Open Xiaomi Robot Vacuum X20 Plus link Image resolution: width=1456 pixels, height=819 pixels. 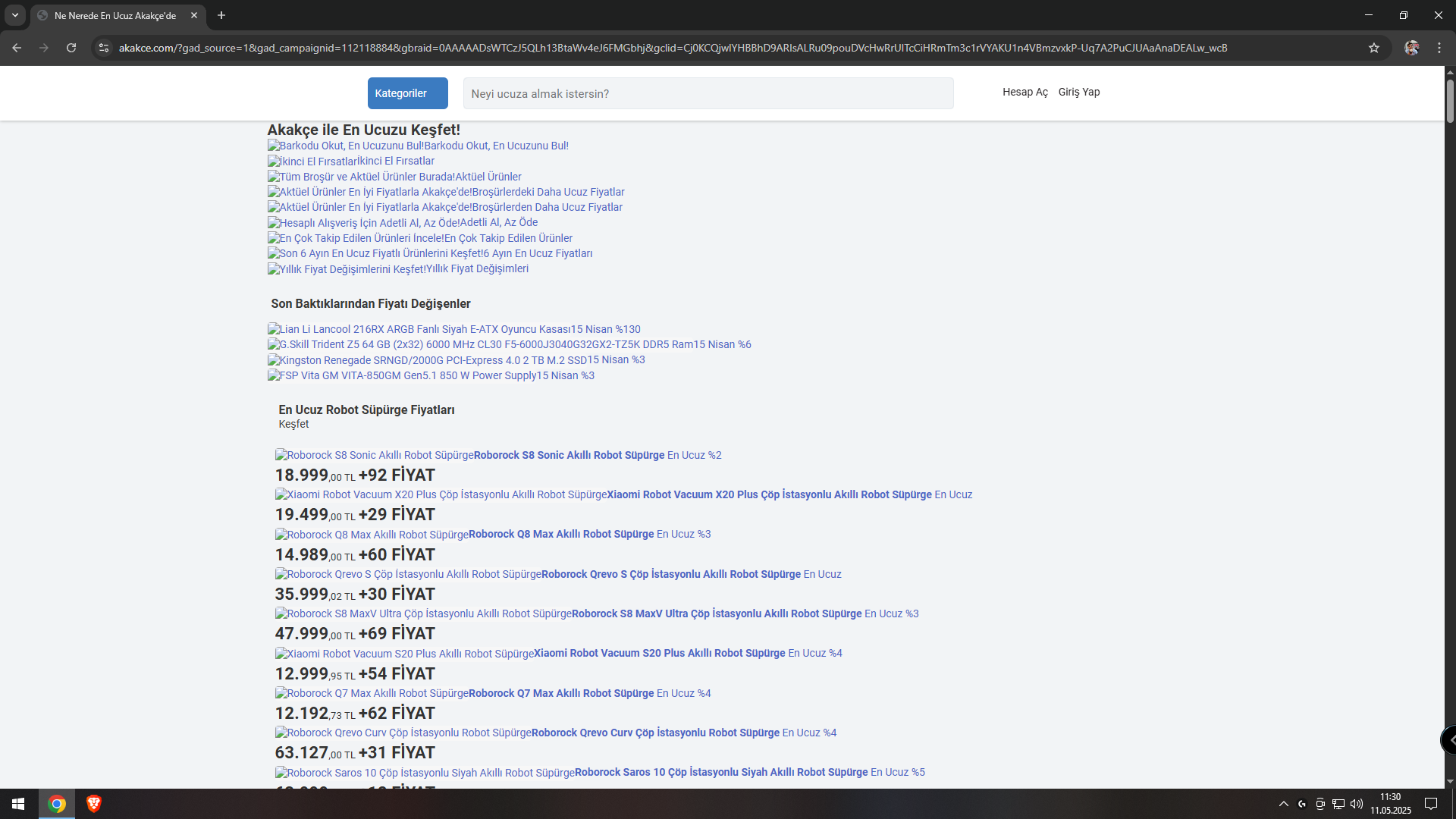[x=623, y=494]
